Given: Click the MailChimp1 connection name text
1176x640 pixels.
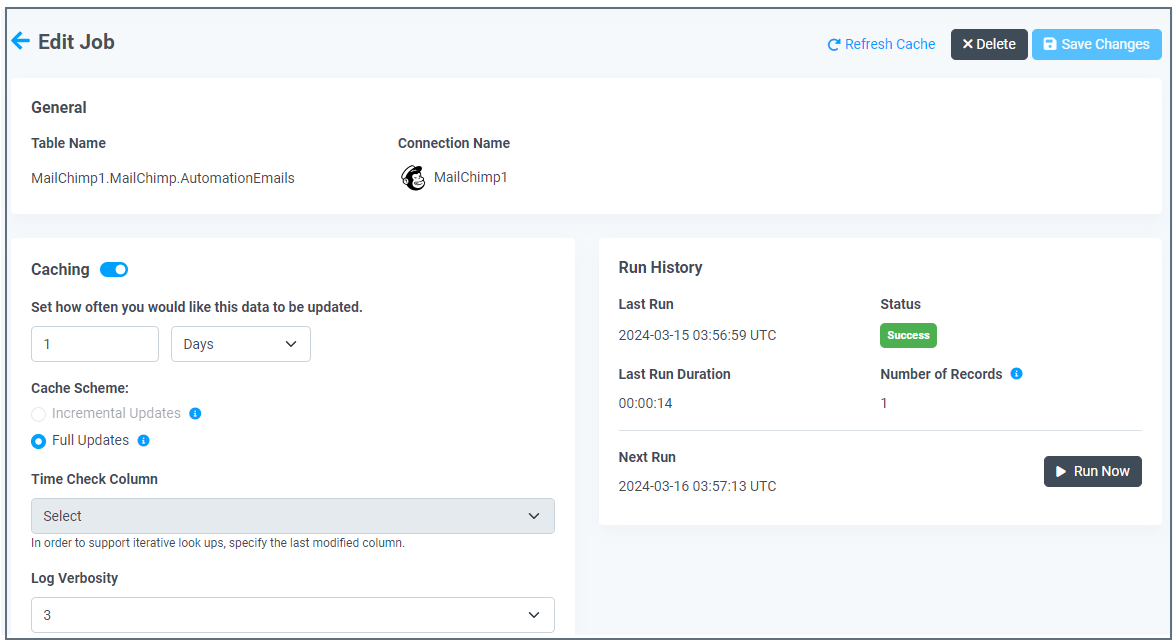Looking at the screenshot, I should pos(470,177).
